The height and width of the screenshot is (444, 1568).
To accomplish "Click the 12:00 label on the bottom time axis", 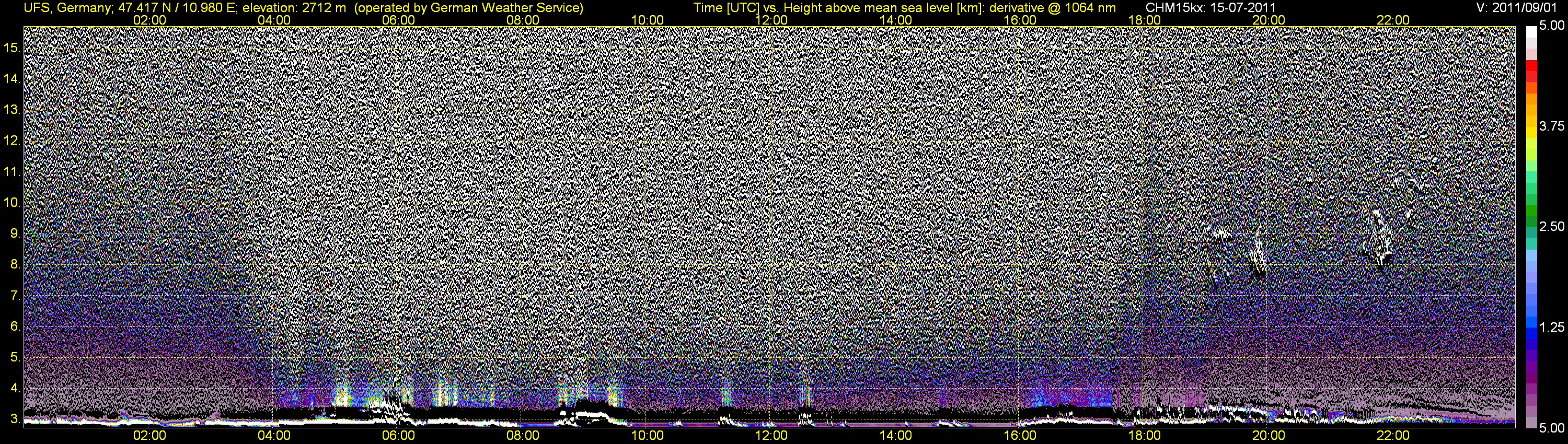I will click(x=771, y=436).
